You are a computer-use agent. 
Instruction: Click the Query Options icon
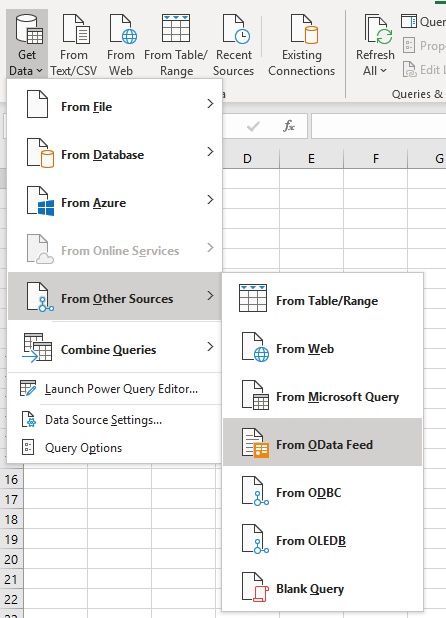click(x=28, y=447)
